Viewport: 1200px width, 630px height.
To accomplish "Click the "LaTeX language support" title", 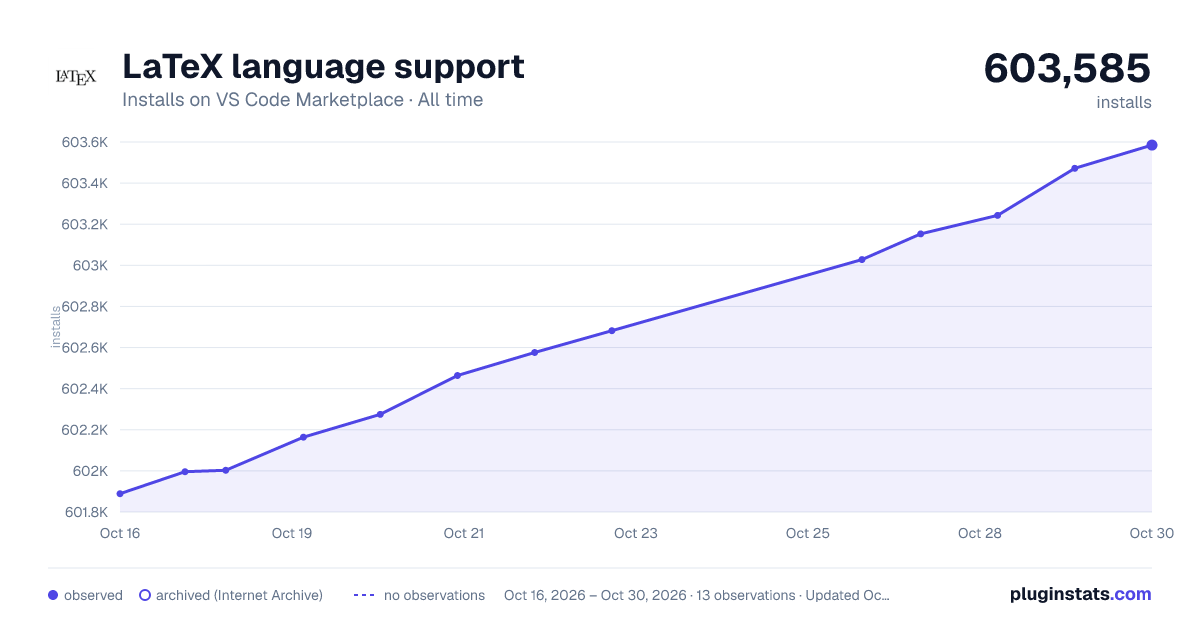I will tap(323, 67).
